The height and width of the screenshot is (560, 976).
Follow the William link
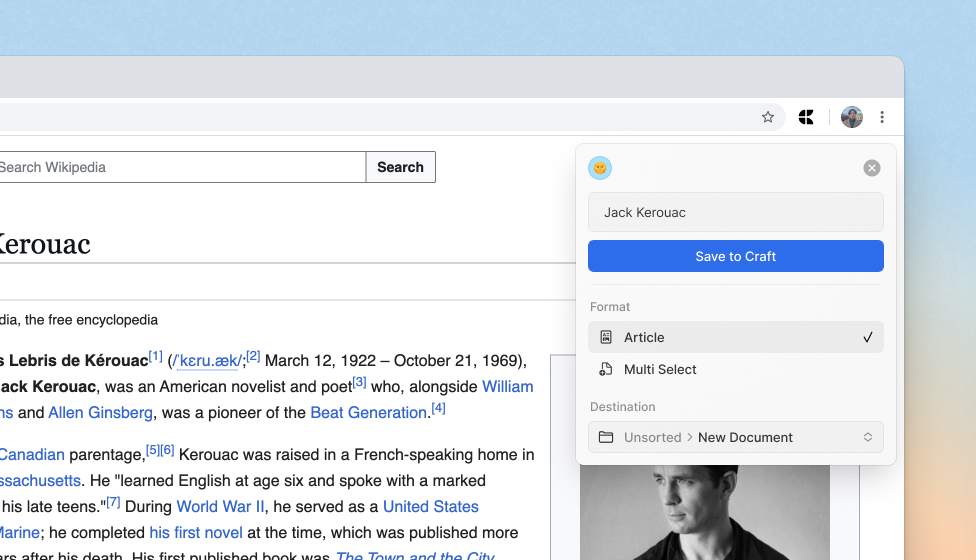click(507, 387)
